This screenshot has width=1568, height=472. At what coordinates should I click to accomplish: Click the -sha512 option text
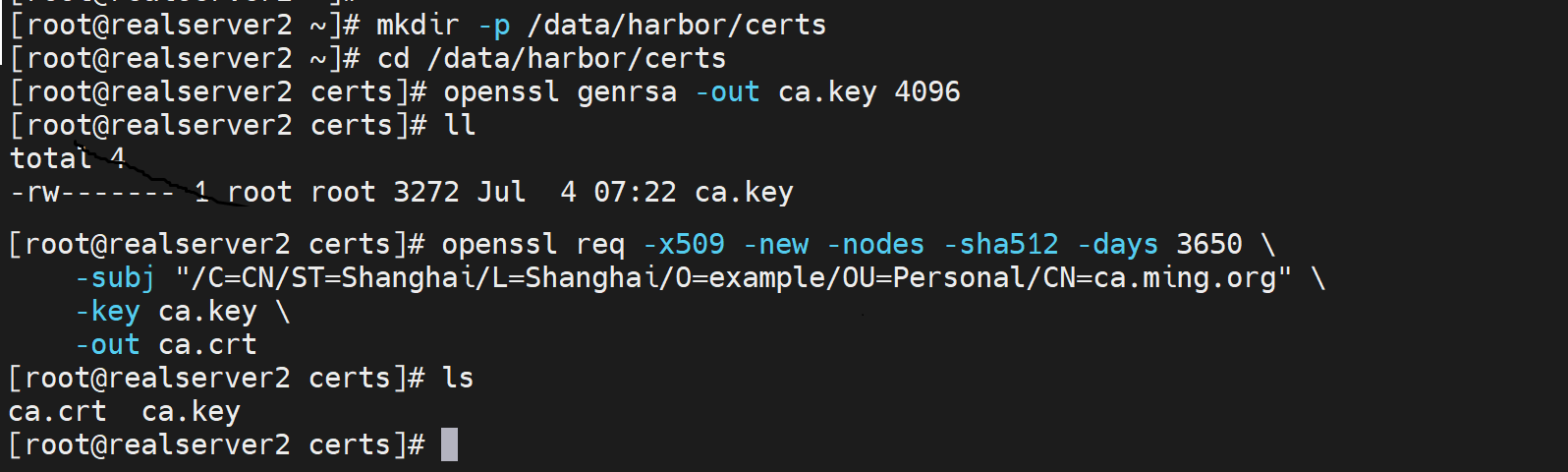[1001, 244]
